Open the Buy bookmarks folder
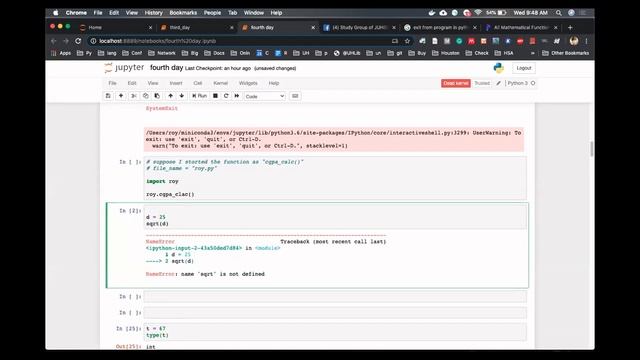The height and width of the screenshot is (360, 640). tap(417, 53)
